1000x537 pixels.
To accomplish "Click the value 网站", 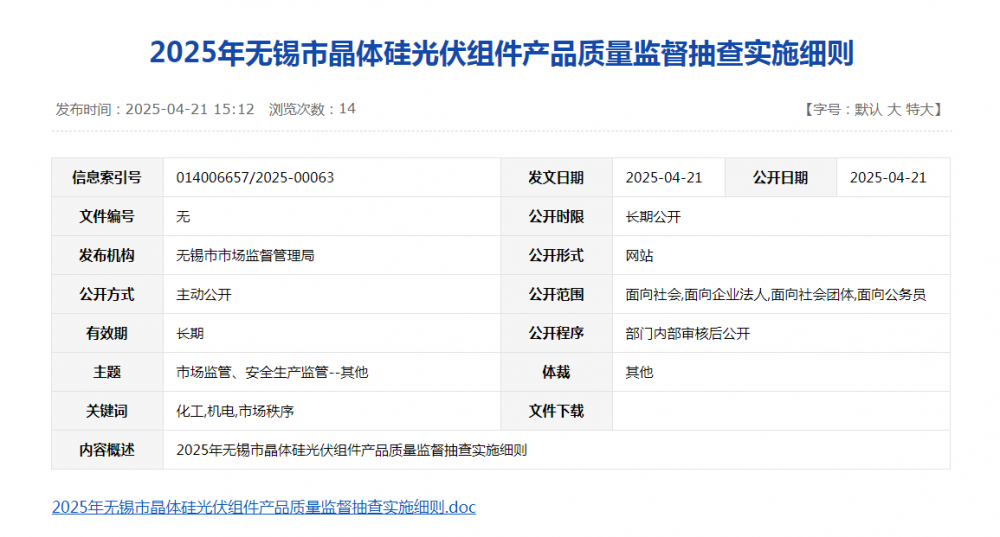I will click(640, 256).
